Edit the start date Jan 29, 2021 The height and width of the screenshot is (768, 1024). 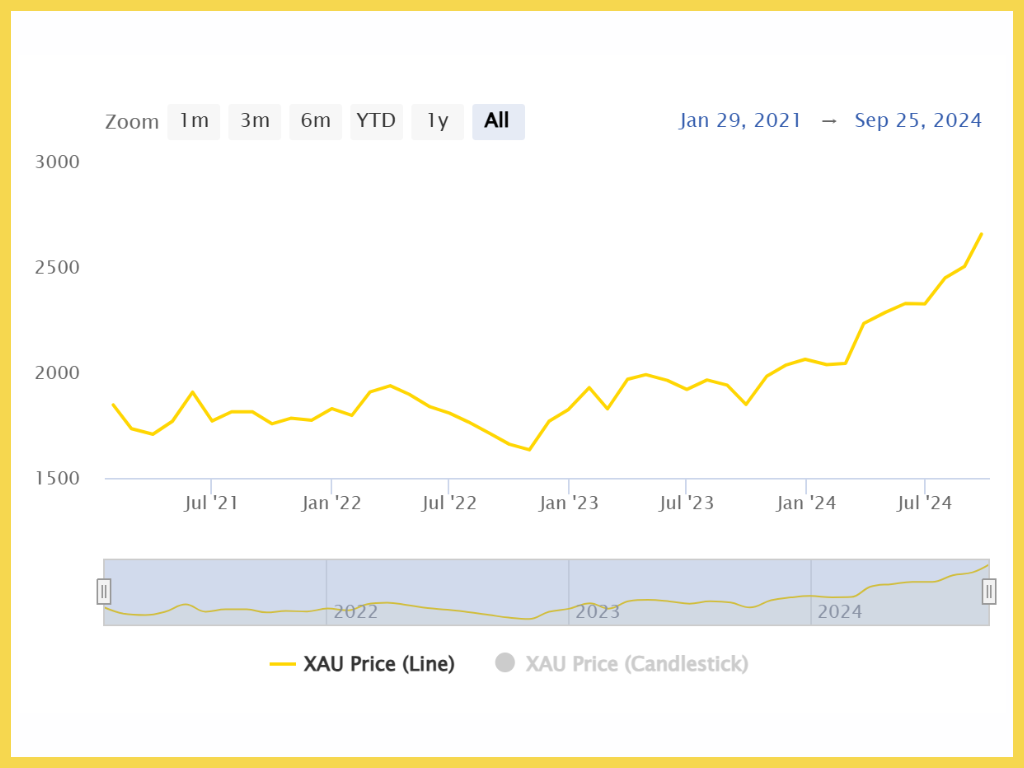(740, 121)
